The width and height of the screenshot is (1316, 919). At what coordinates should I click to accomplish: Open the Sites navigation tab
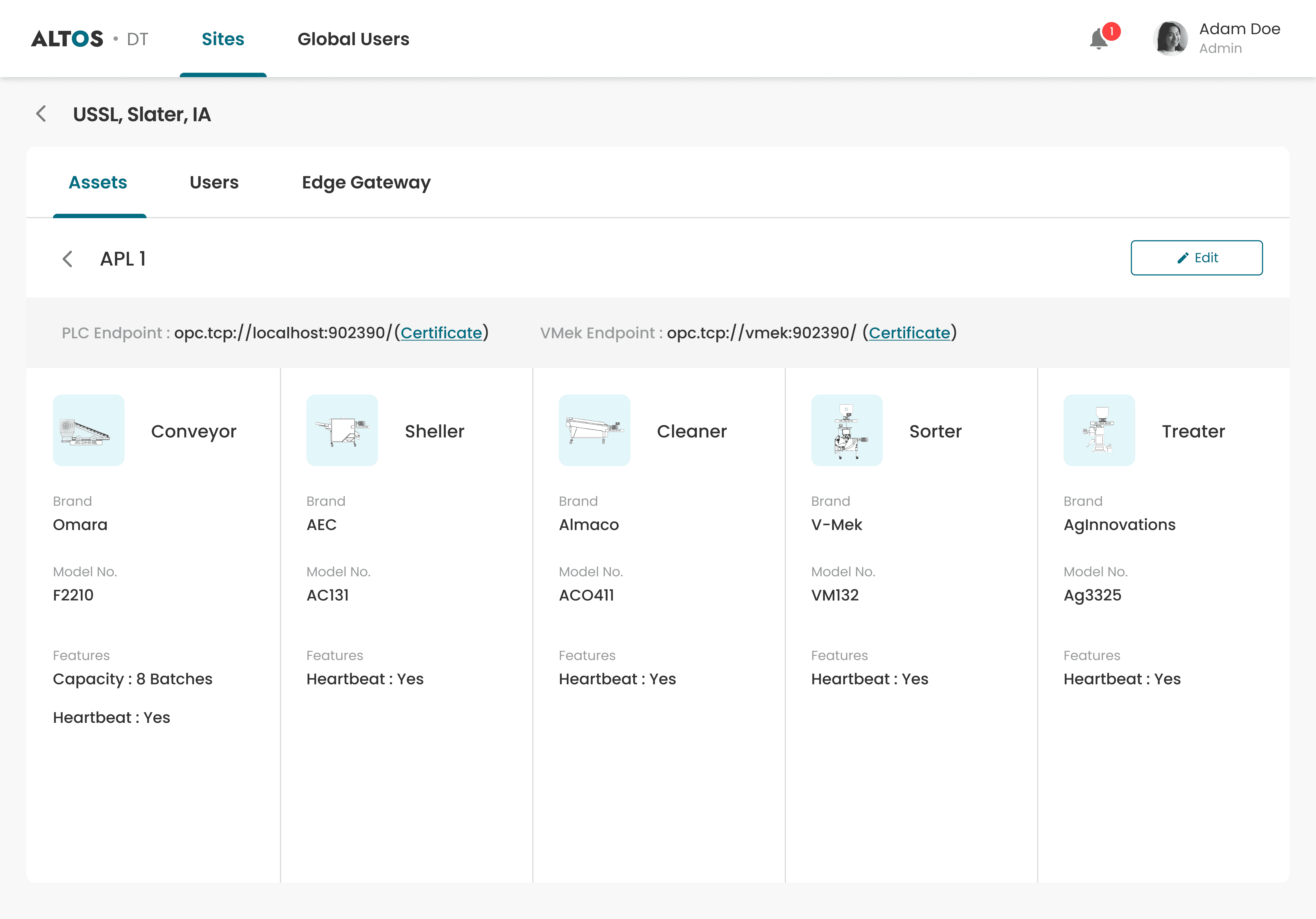[x=223, y=39]
